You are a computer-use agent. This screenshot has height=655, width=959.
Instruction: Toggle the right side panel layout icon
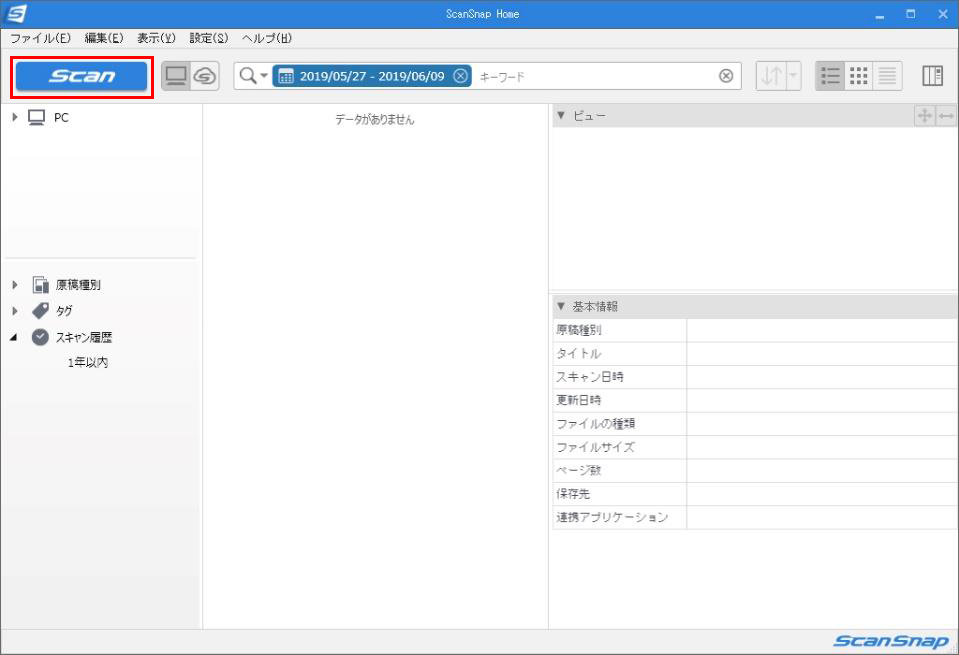coord(932,76)
